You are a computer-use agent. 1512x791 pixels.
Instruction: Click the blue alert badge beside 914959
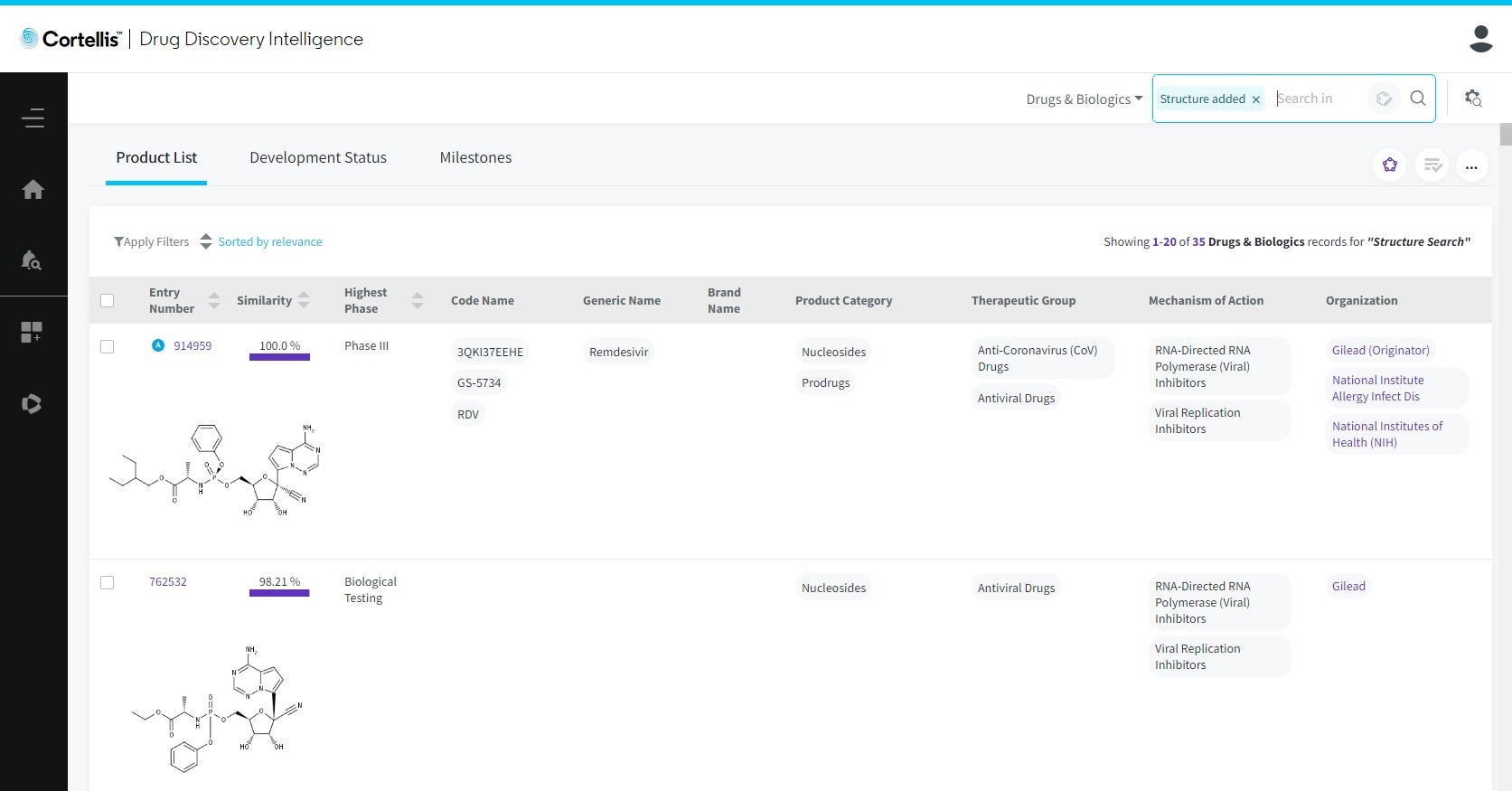click(x=158, y=345)
